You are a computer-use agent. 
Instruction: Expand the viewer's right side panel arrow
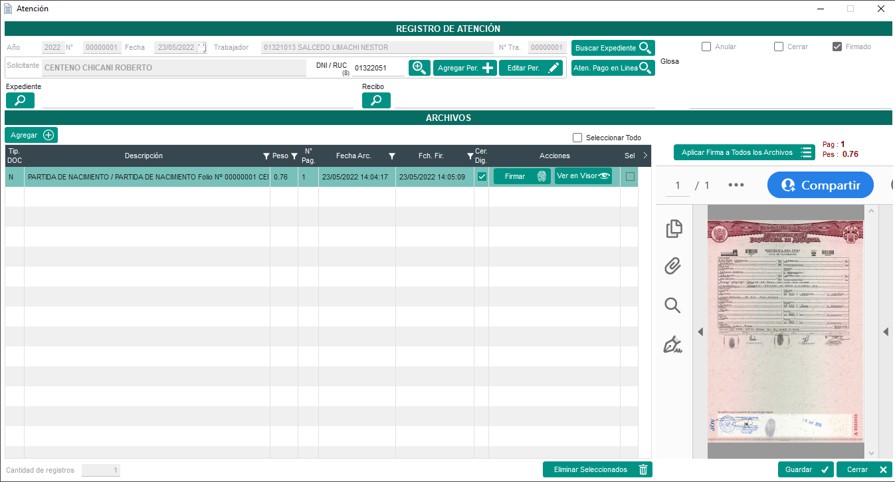pos(885,332)
